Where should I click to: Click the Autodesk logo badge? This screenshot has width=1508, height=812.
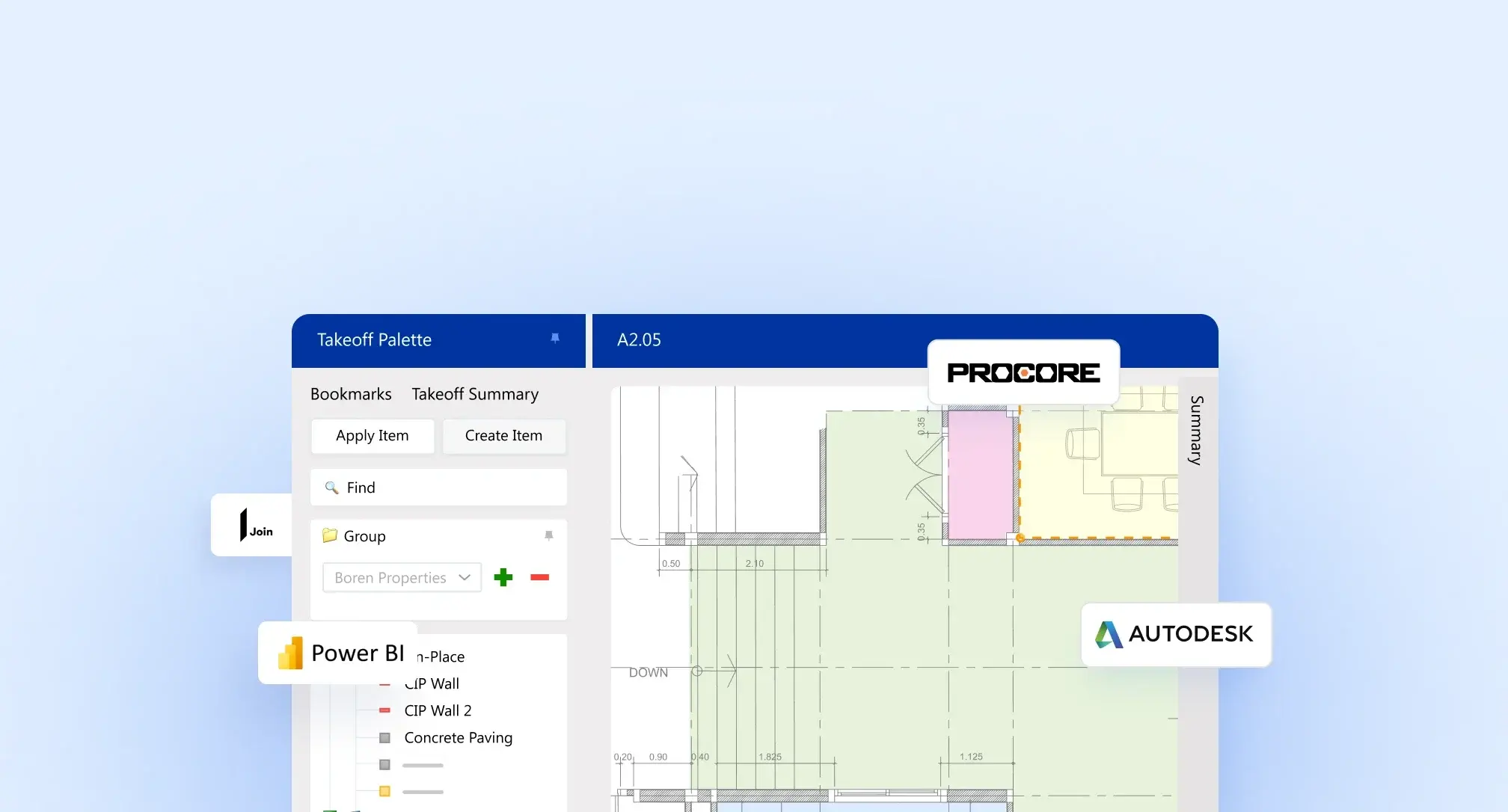tap(1176, 634)
